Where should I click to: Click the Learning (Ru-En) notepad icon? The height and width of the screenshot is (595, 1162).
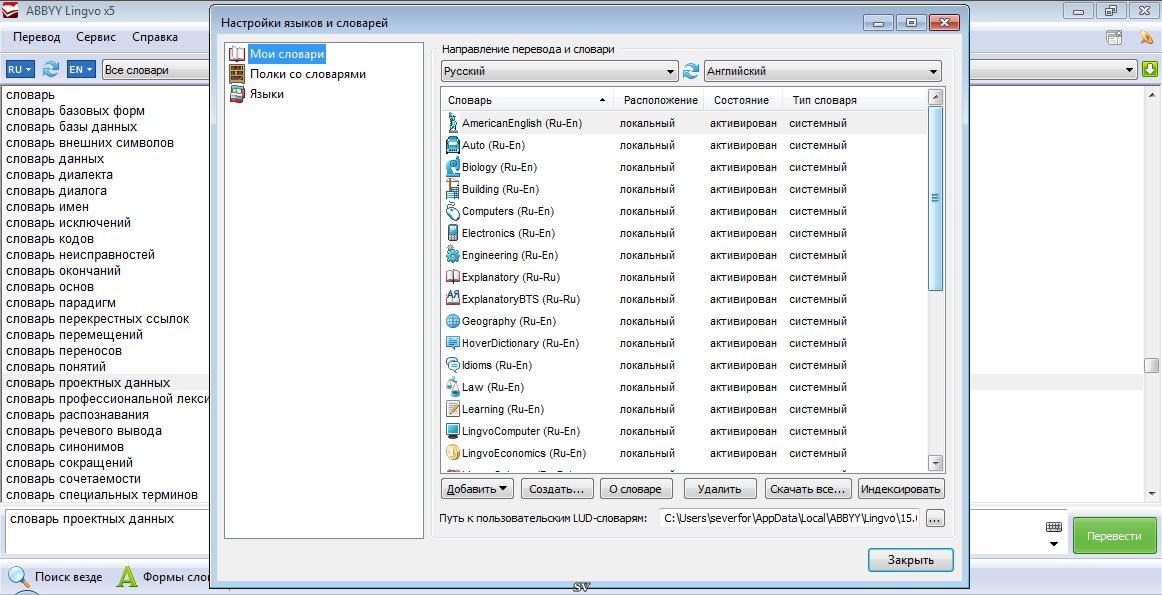coord(453,409)
